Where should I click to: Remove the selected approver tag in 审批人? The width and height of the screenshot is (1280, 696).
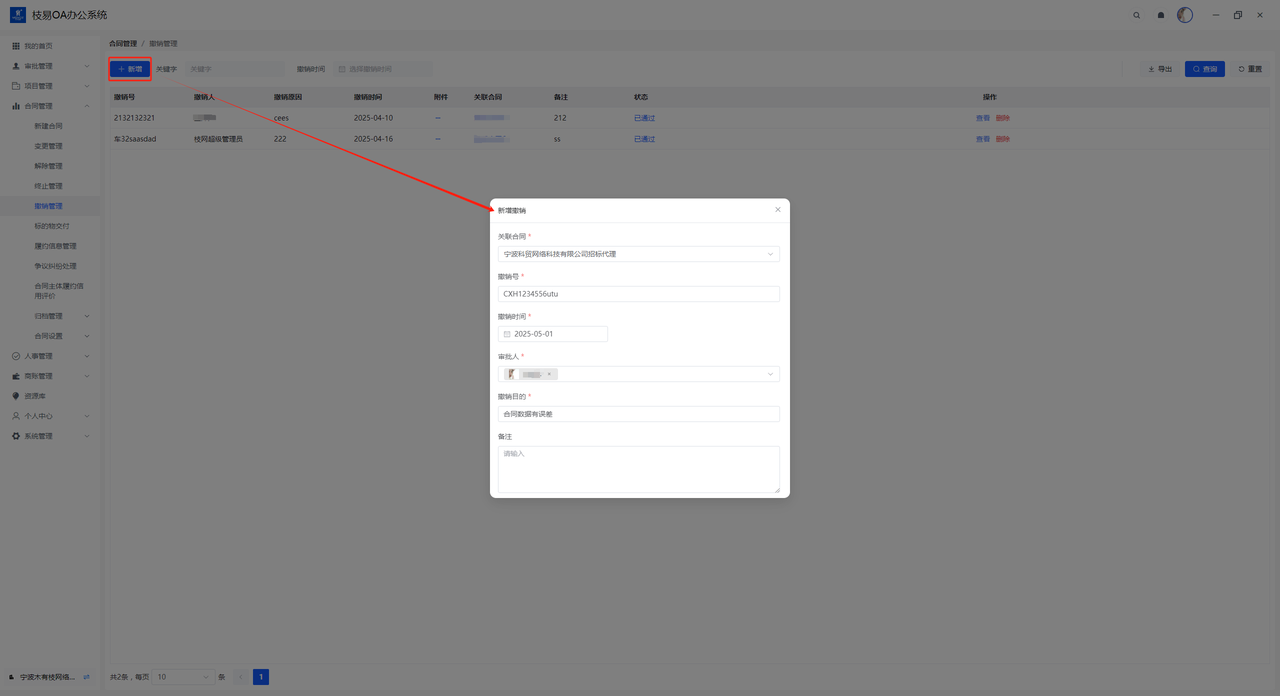(549, 374)
